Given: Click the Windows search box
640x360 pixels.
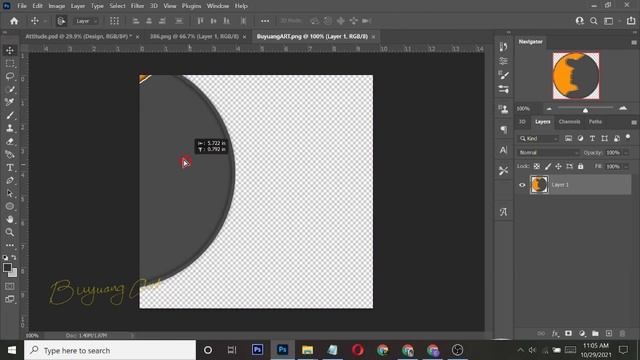Looking at the screenshot, I should [x=110, y=350].
